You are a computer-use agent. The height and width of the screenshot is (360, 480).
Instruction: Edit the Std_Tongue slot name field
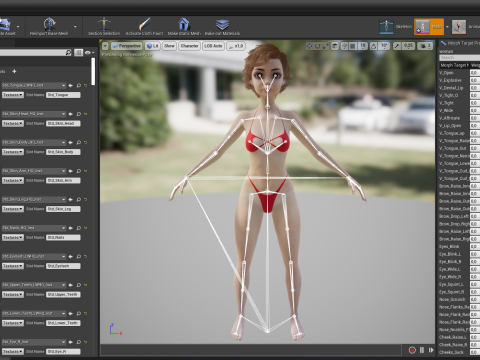pos(63,95)
